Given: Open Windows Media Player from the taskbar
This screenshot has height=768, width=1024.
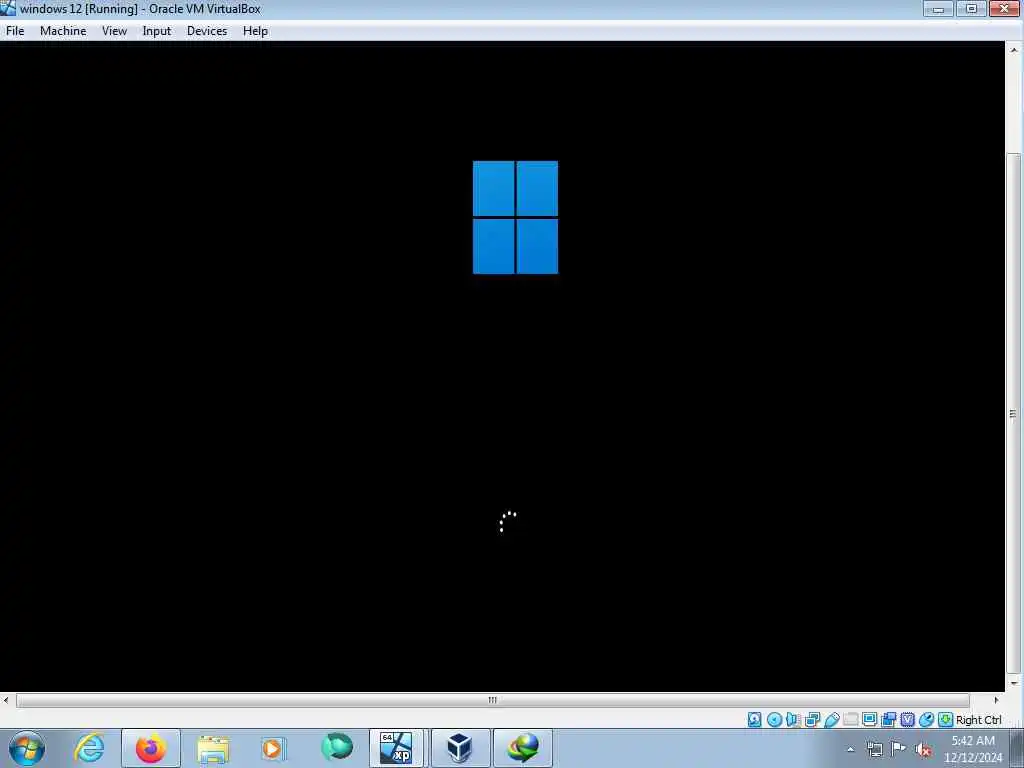Looking at the screenshot, I should [273, 748].
